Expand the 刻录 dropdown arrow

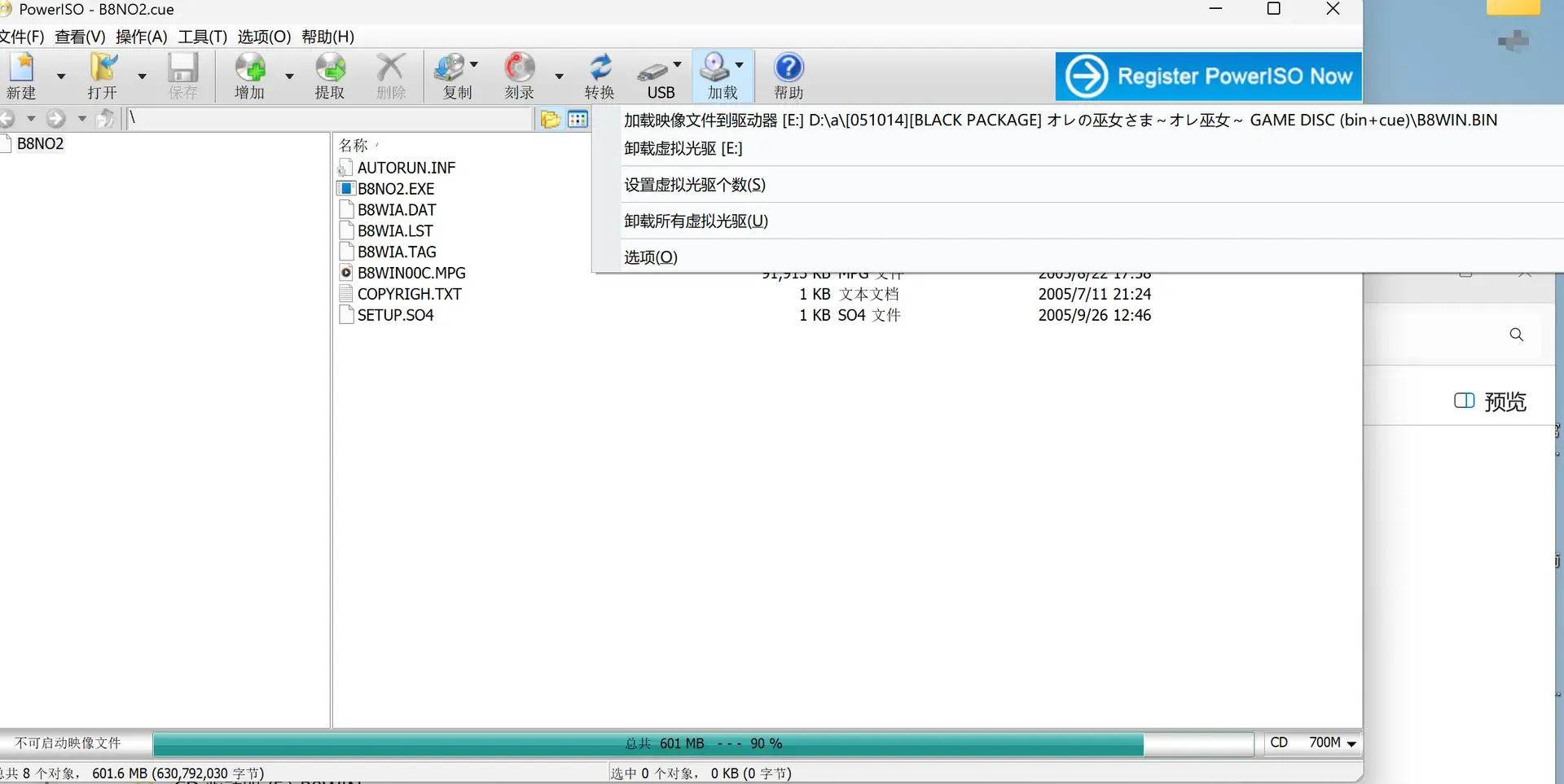559,77
